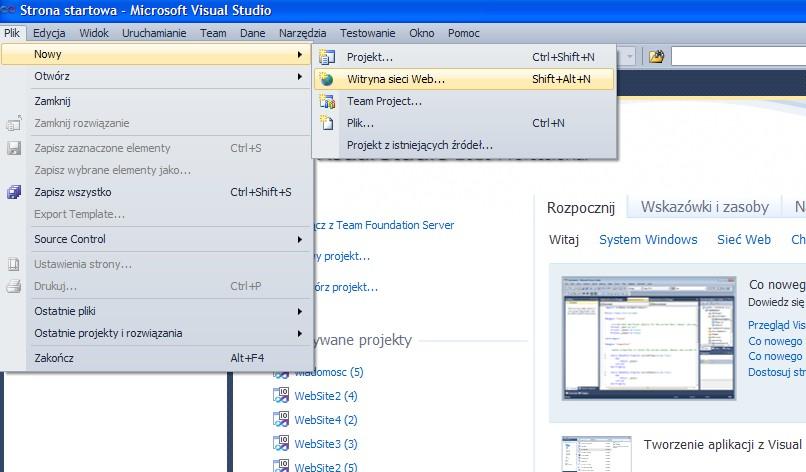This screenshot has width=806, height=472.
Task: Switch to the Rozpocznij tab
Action: coord(581,208)
